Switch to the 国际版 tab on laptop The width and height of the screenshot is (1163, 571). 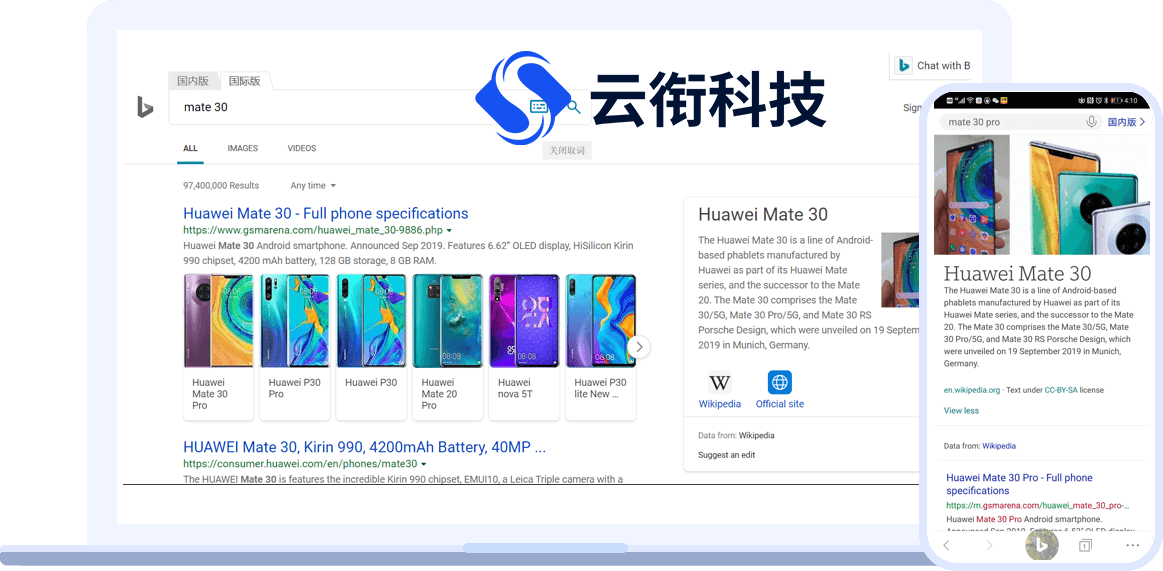click(245, 81)
